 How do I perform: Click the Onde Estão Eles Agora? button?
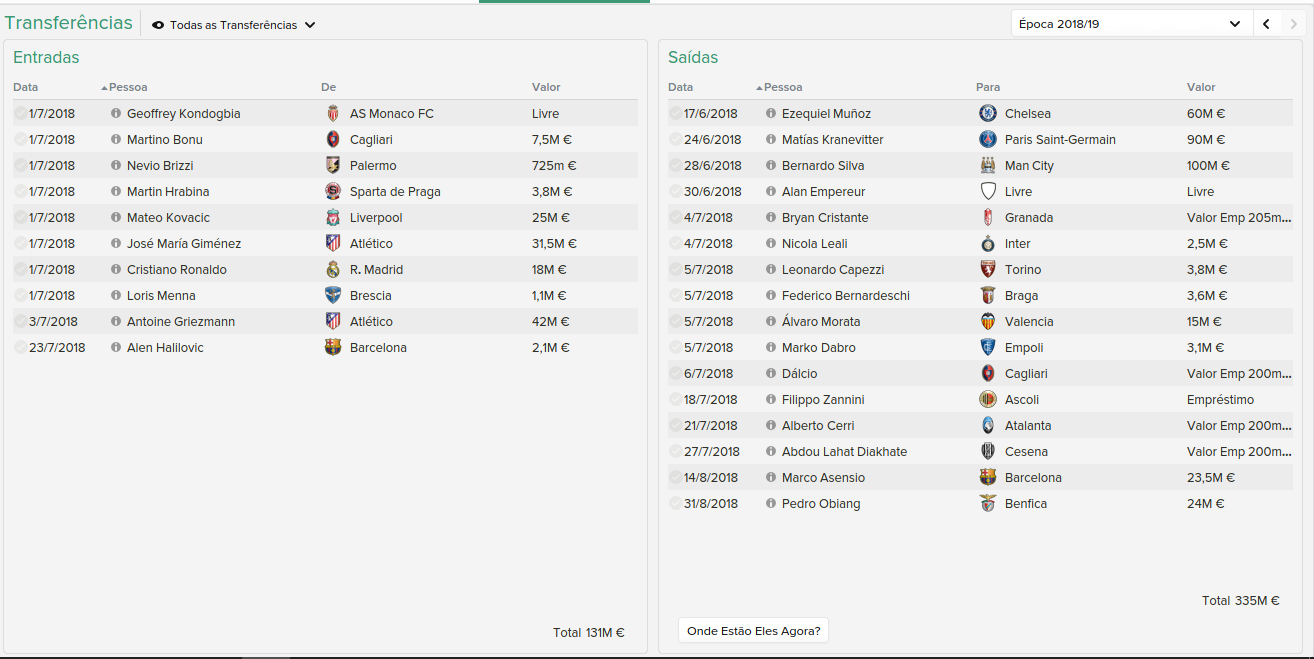pos(753,630)
